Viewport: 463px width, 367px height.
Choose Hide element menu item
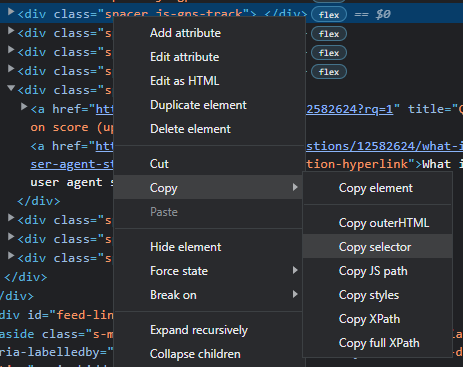pyautogui.click(x=208, y=247)
